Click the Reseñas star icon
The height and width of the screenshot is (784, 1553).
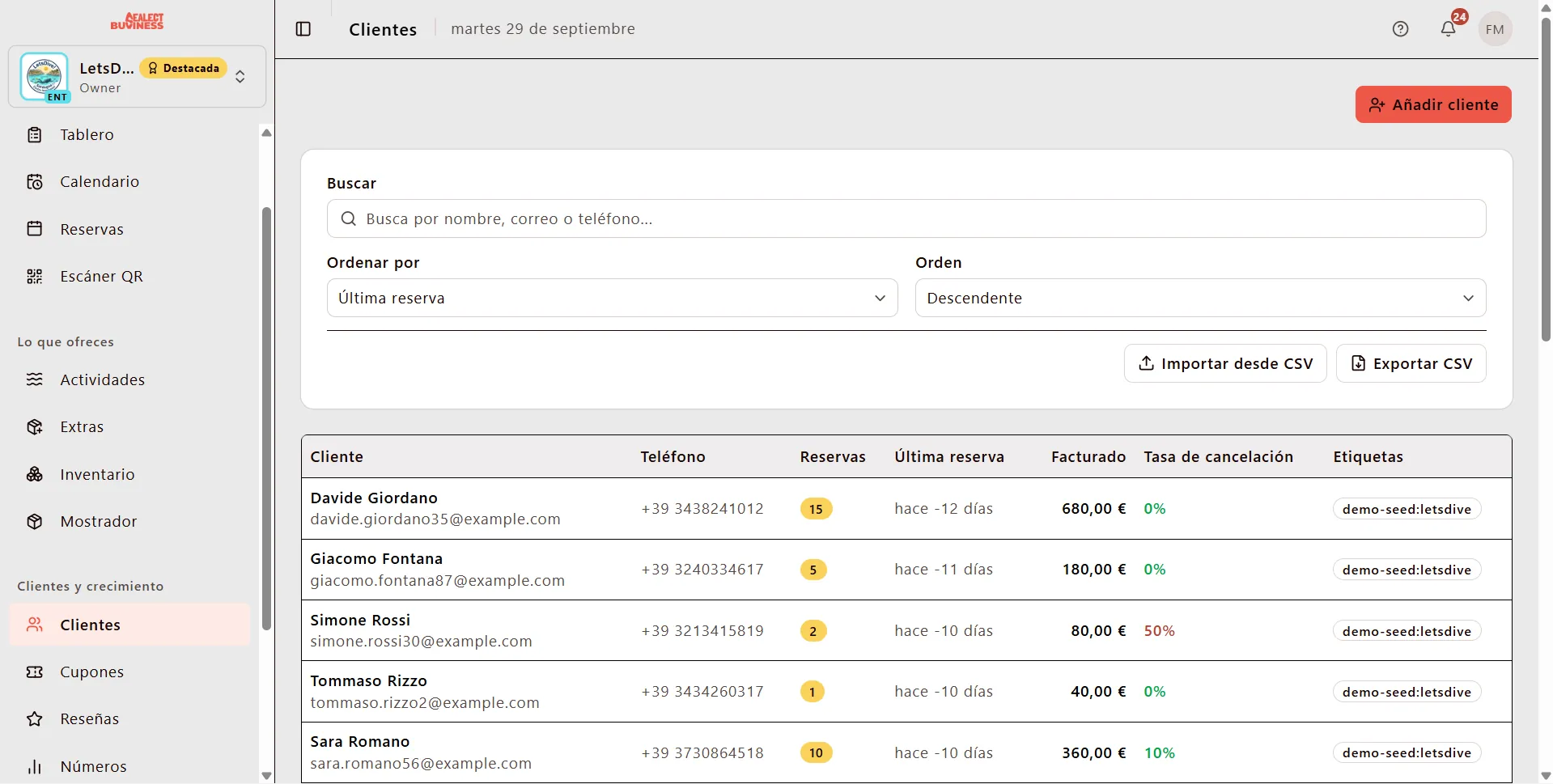[35, 719]
